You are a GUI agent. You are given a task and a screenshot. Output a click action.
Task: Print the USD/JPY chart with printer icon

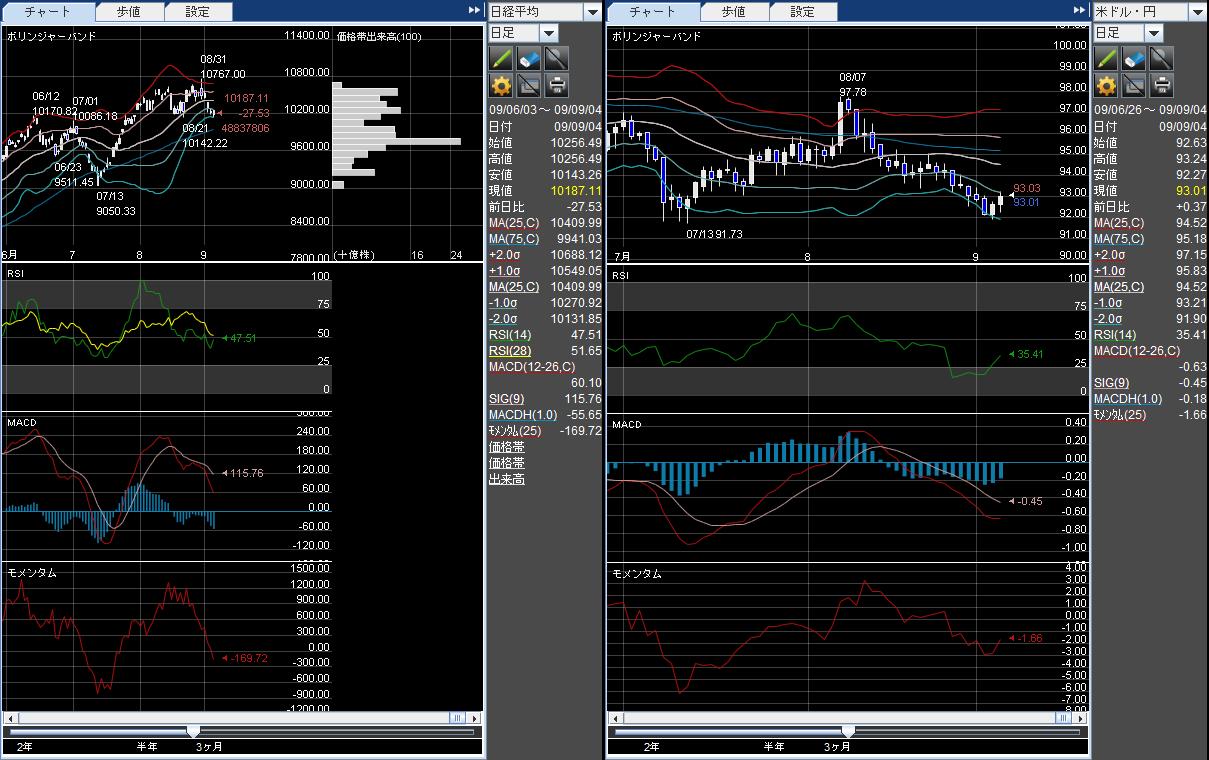tap(1162, 85)
